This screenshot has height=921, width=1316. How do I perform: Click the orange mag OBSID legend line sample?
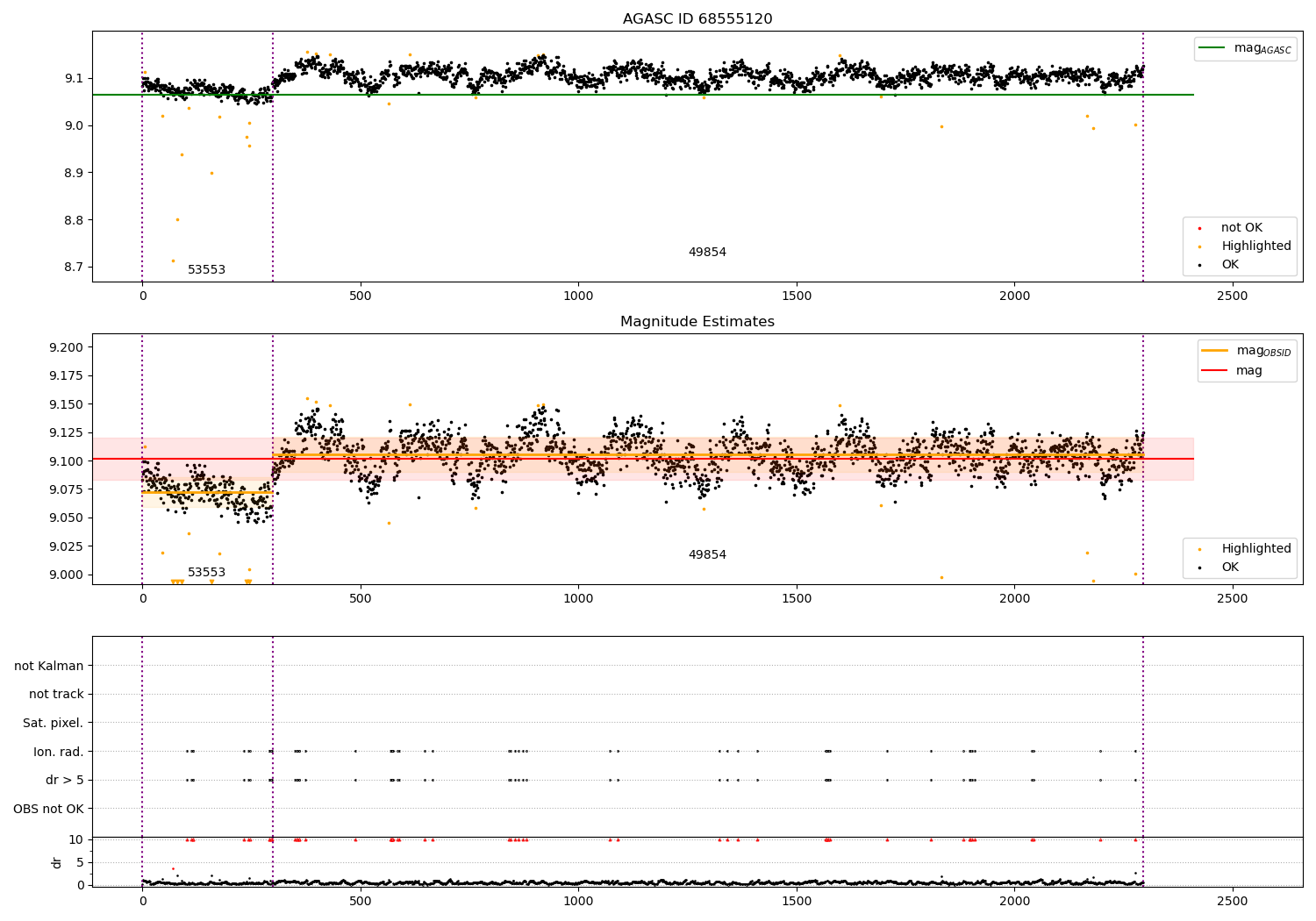pyautogui.click(x=1215, y=351)
